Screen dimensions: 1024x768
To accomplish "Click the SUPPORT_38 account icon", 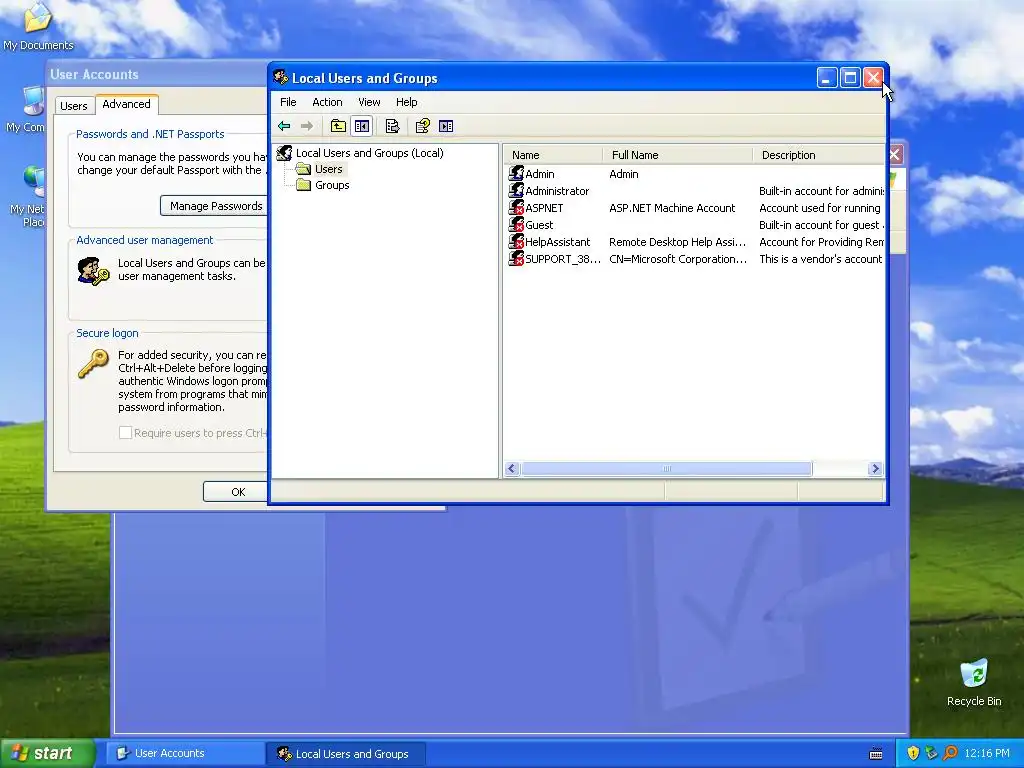I will (517, 259).
